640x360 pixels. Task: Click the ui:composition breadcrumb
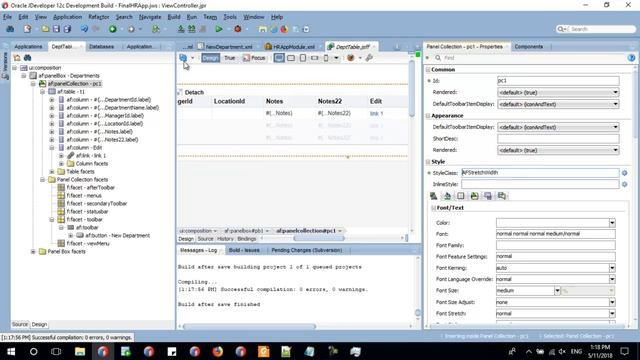pos(196,231)
